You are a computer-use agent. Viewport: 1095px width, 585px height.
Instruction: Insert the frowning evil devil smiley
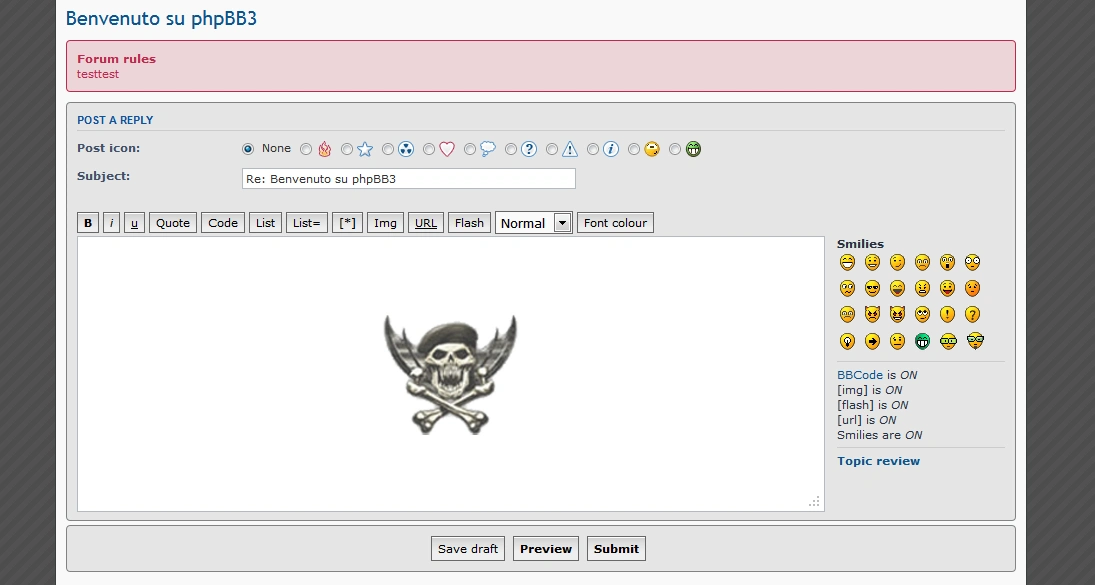[872, 315]
